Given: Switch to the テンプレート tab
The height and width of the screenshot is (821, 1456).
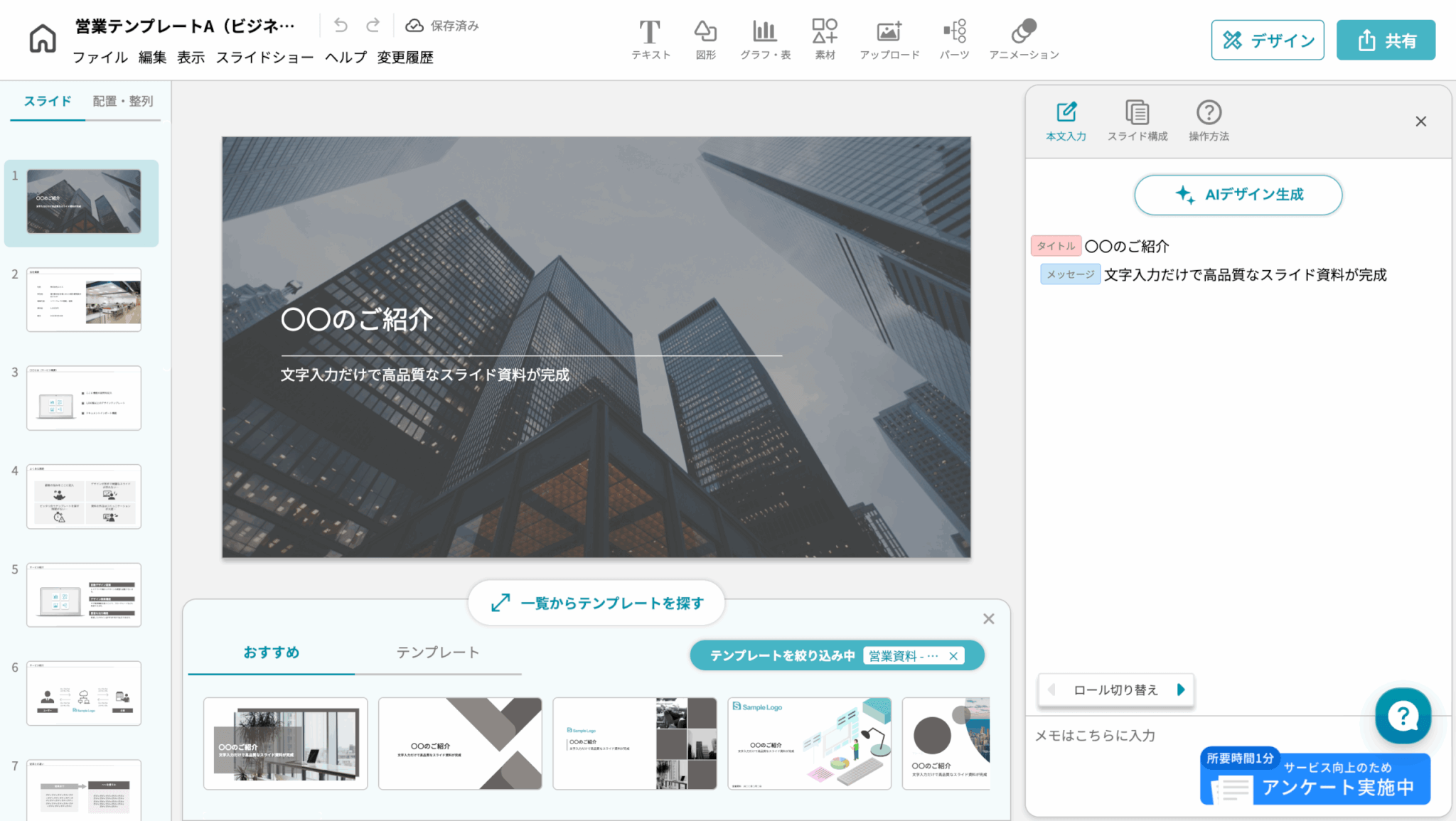Looking at the screenshot, I should [x=437, y=653].
